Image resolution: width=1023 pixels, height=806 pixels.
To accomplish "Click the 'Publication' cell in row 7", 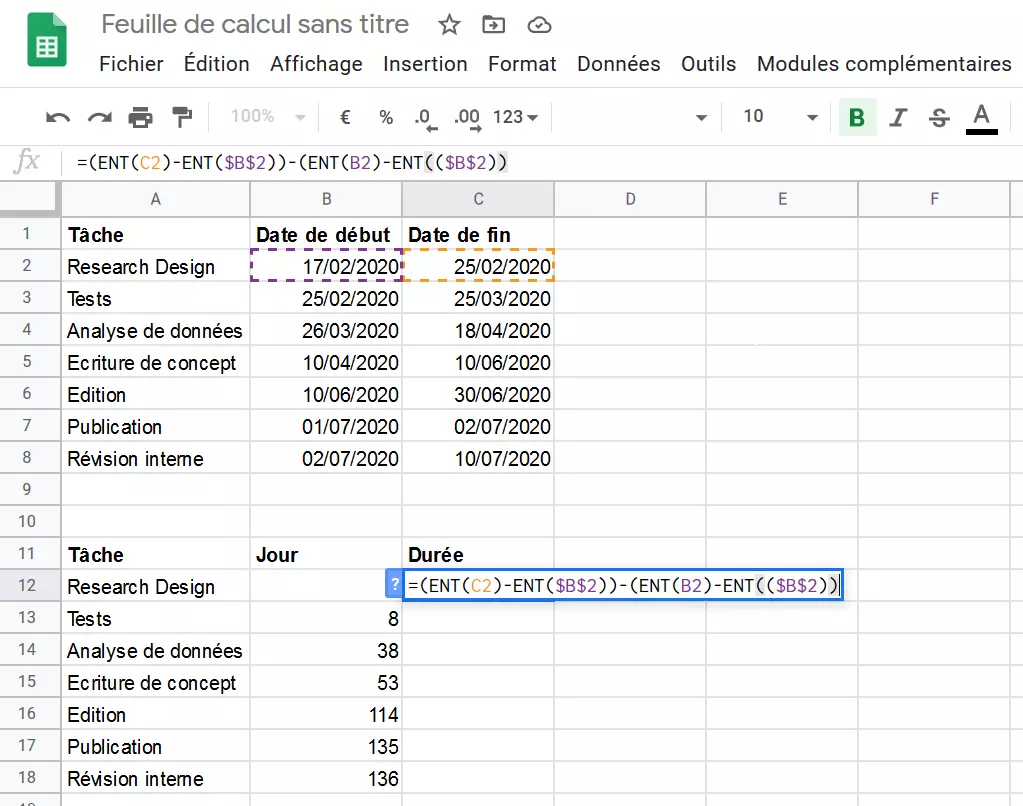I will [155, 426].
